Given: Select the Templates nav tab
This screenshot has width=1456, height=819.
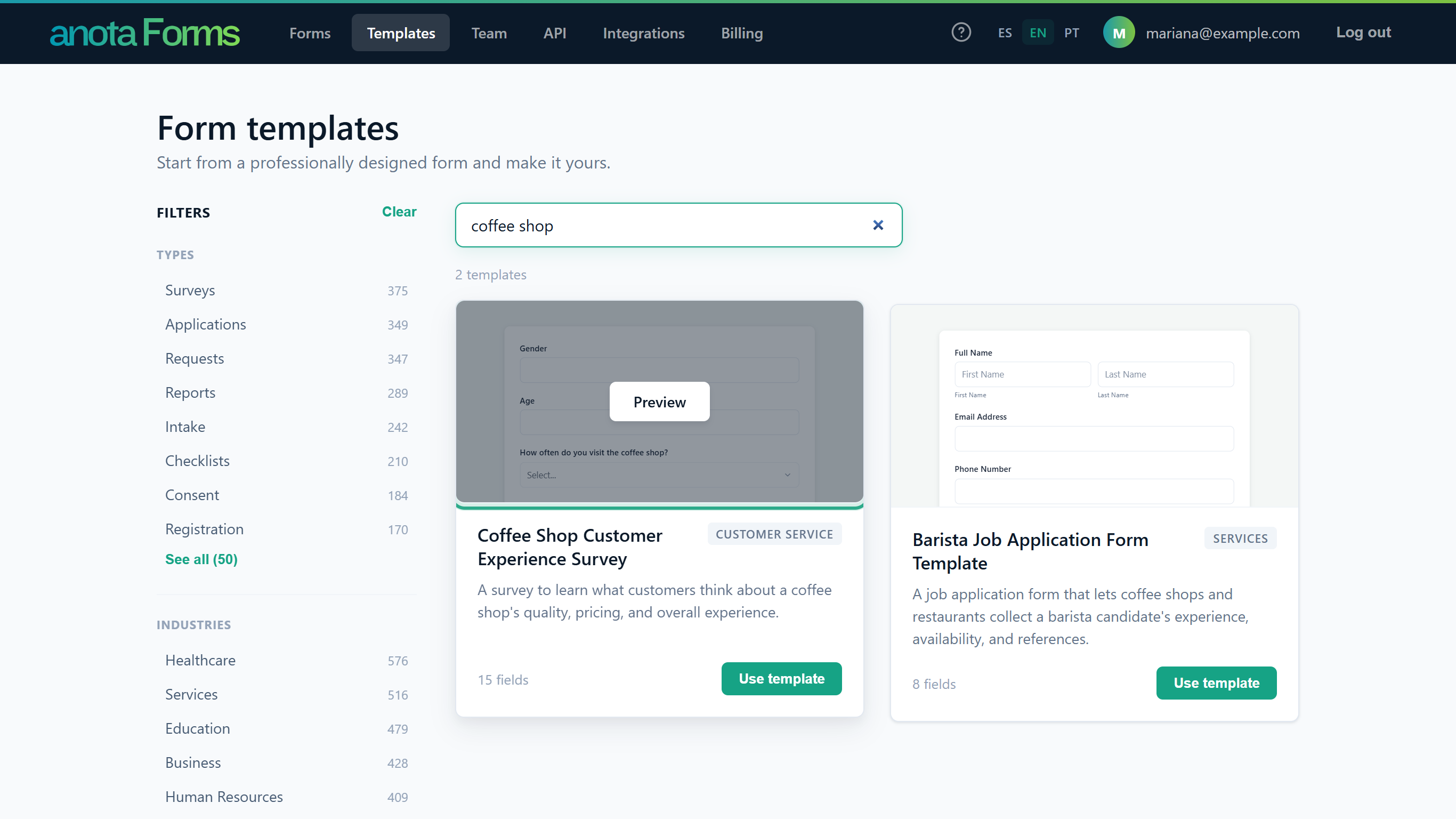Looking at the screenshot, I should (401, 33).
